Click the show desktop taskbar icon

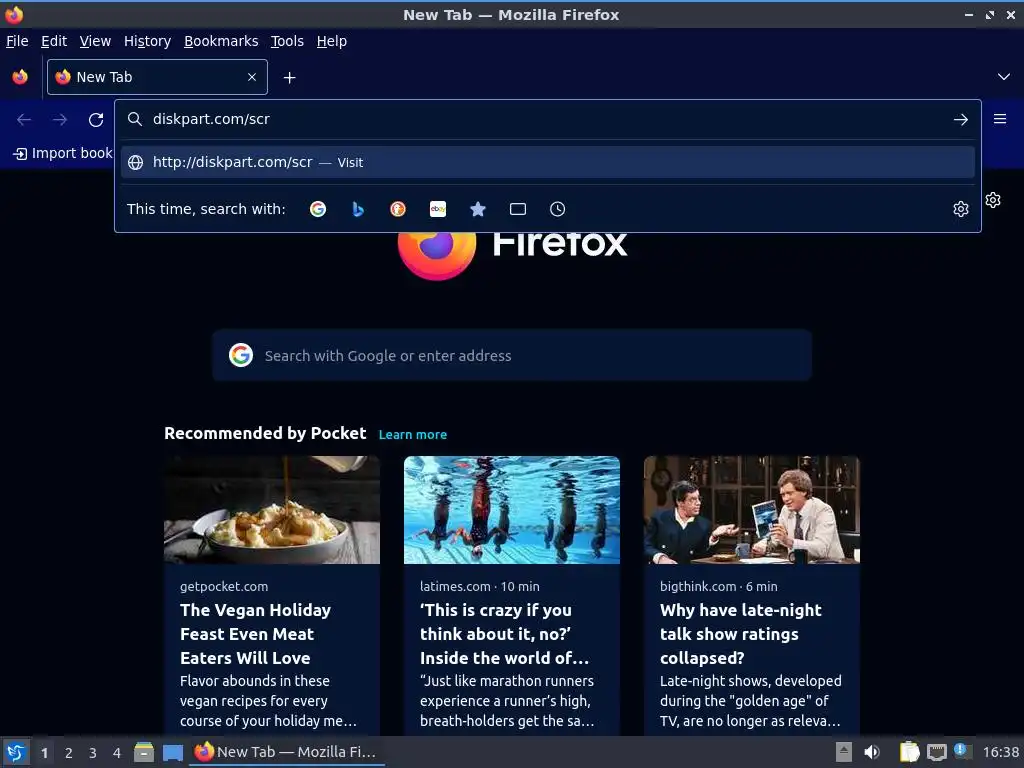point(172,752)
